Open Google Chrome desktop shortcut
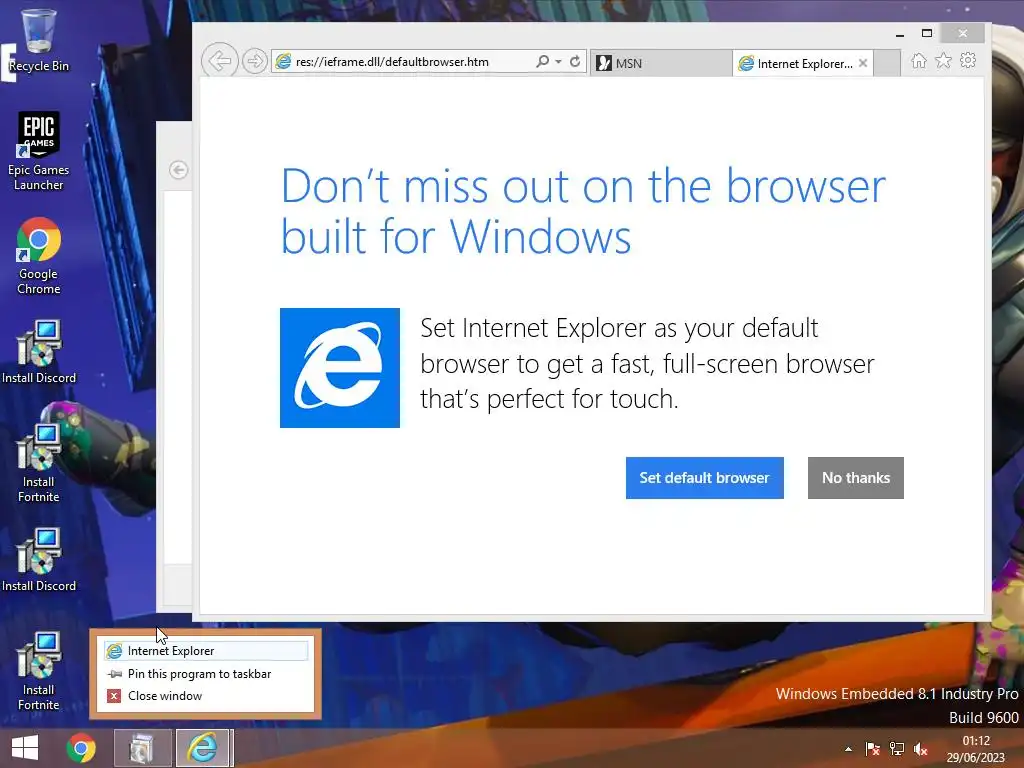The height and width of the screenshot is (768, 1024). coord(39,256)
